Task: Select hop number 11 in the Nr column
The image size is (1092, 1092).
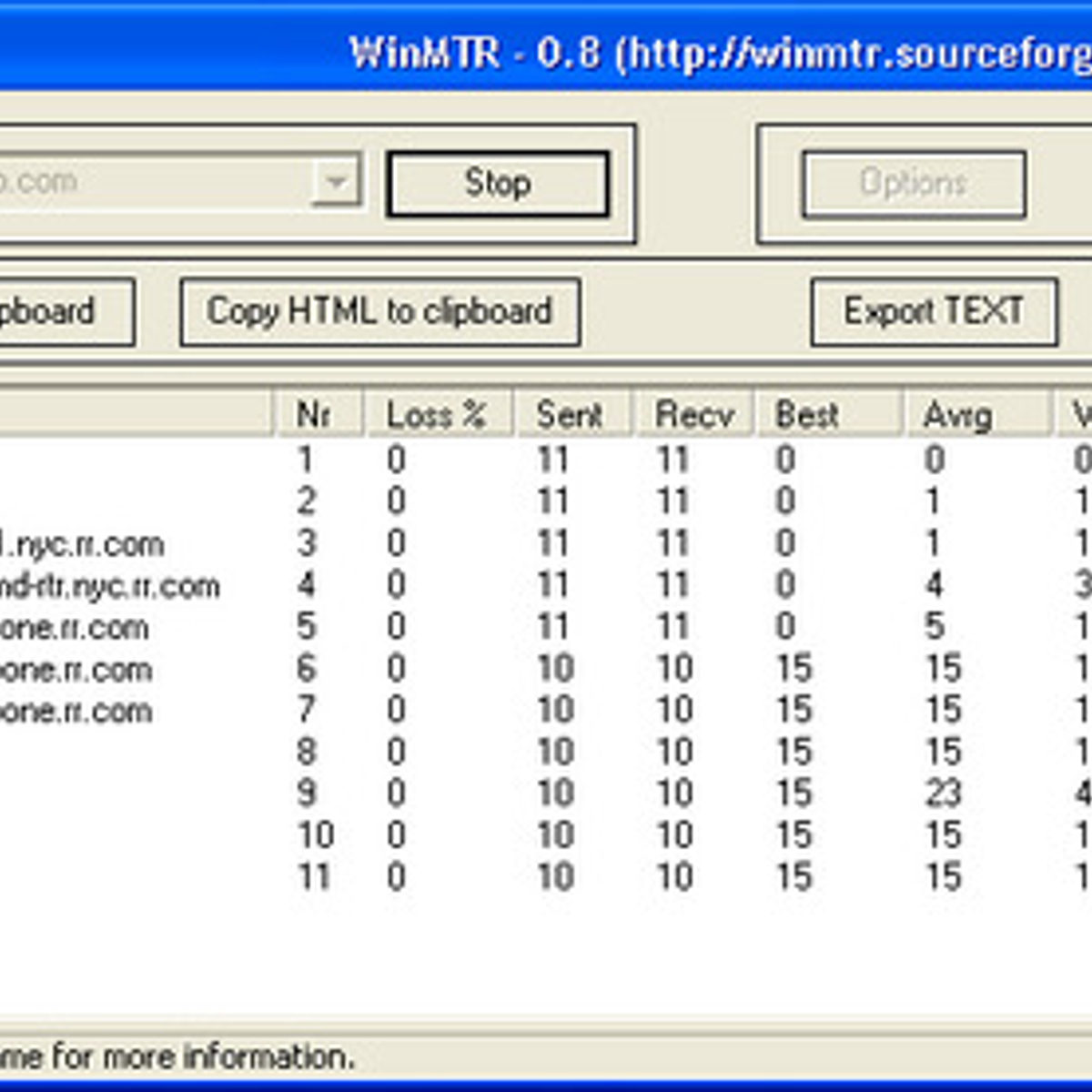Action: click(x=314, y=877)
